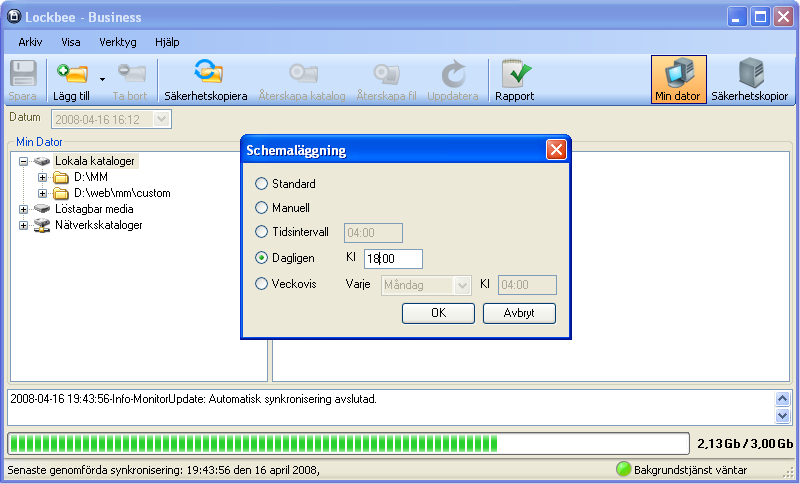Click the Avbryt cancel button
The image size is (800, 484).
(x=519, y=313)
